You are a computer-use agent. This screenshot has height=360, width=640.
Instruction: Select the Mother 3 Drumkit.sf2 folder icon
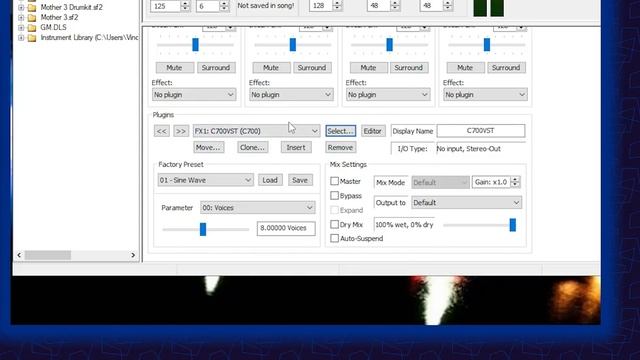32,7
